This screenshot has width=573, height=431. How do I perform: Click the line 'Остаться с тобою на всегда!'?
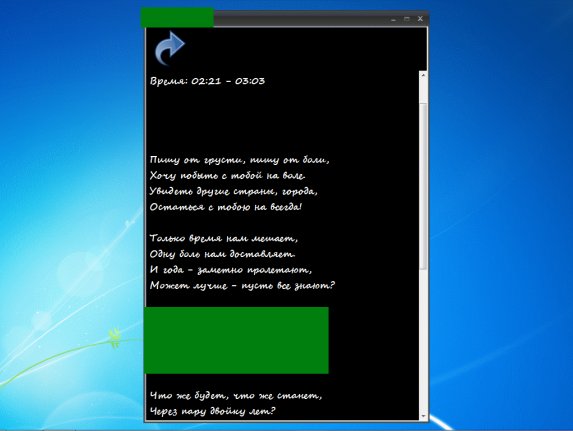click(226, 207)
